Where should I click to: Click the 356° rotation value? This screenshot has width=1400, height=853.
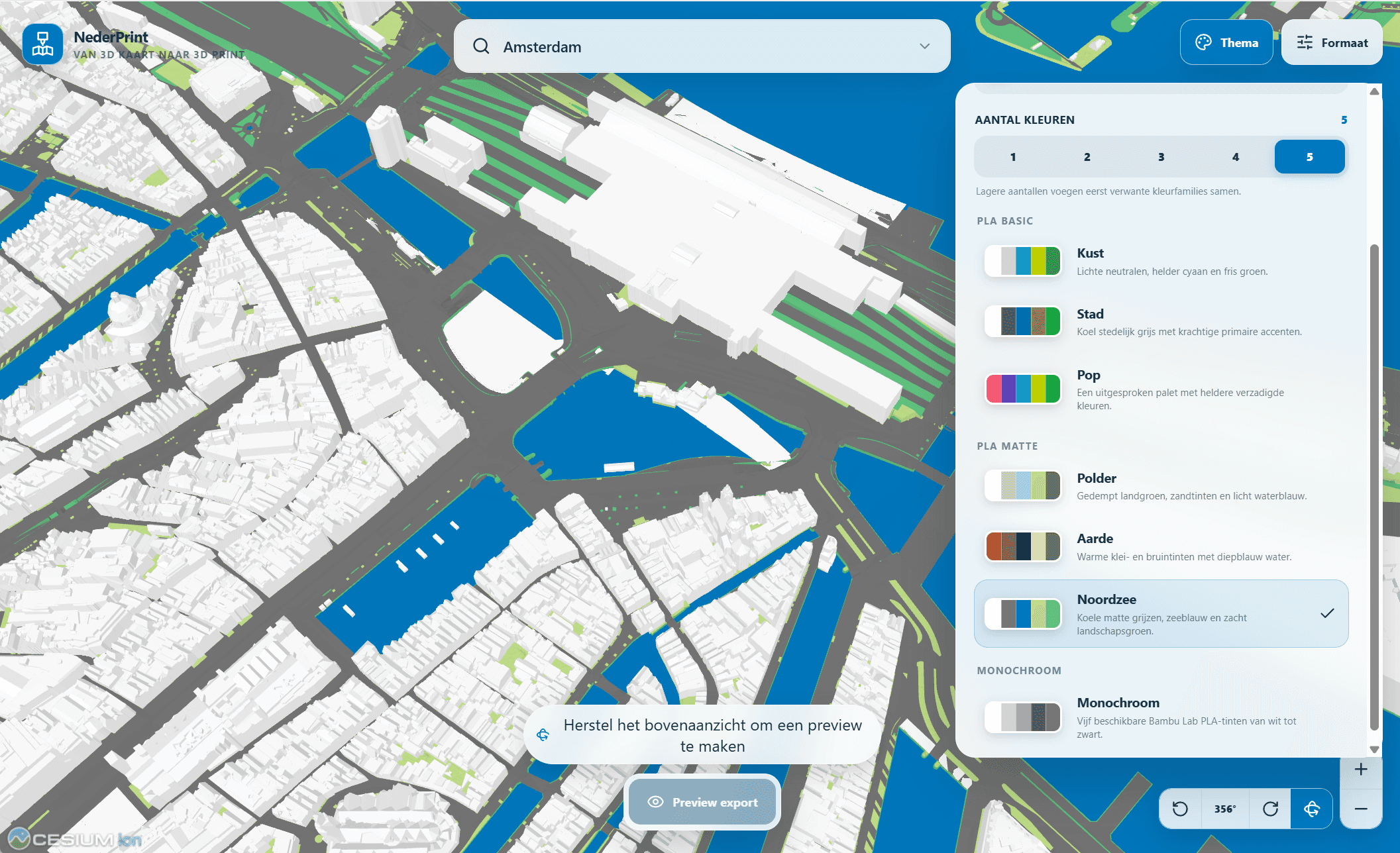coord(1225,809)
